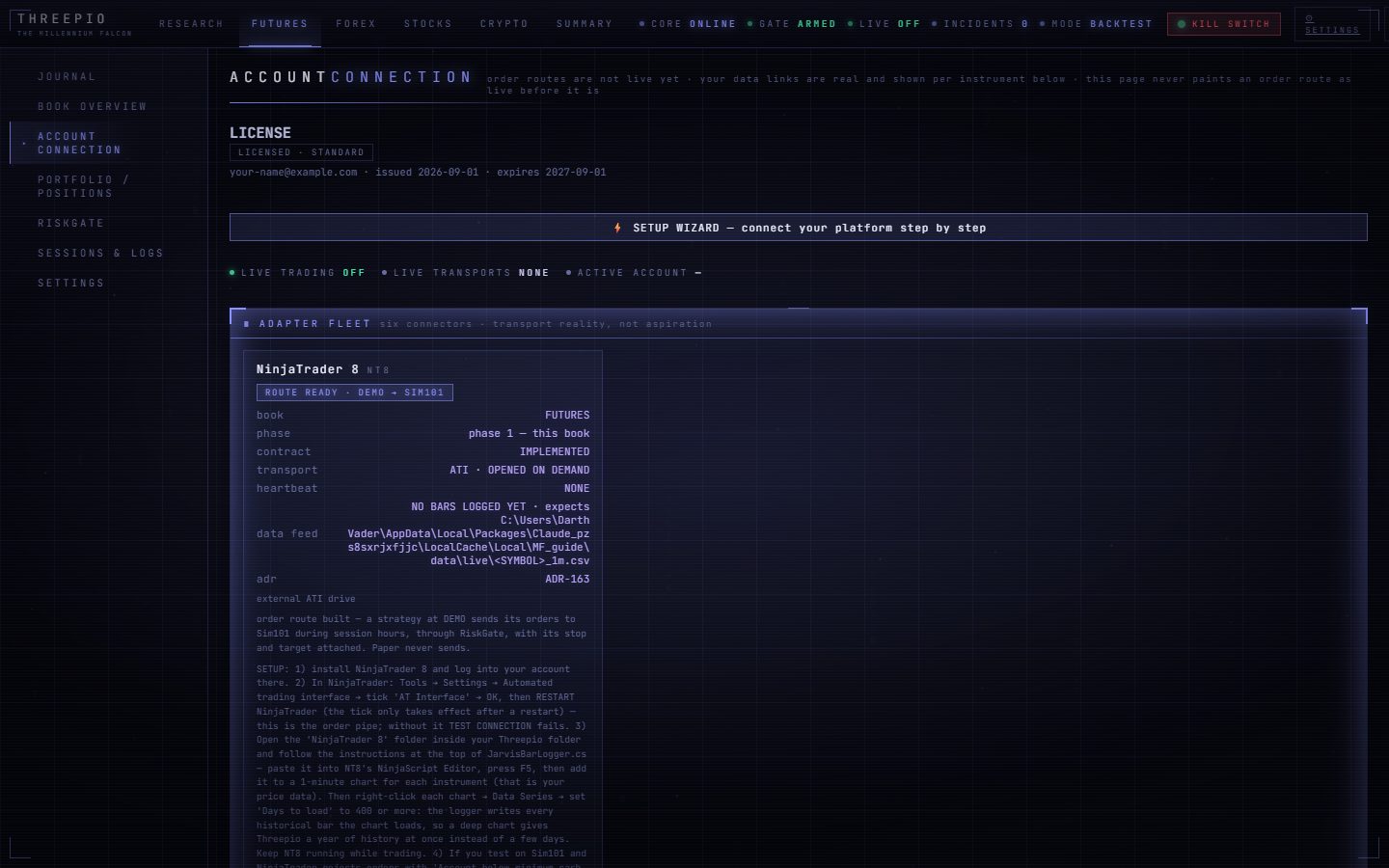Click the Core Online status indicator
Image resolution: width=1389 pixels, height=868 pixels.
point(688,24)
